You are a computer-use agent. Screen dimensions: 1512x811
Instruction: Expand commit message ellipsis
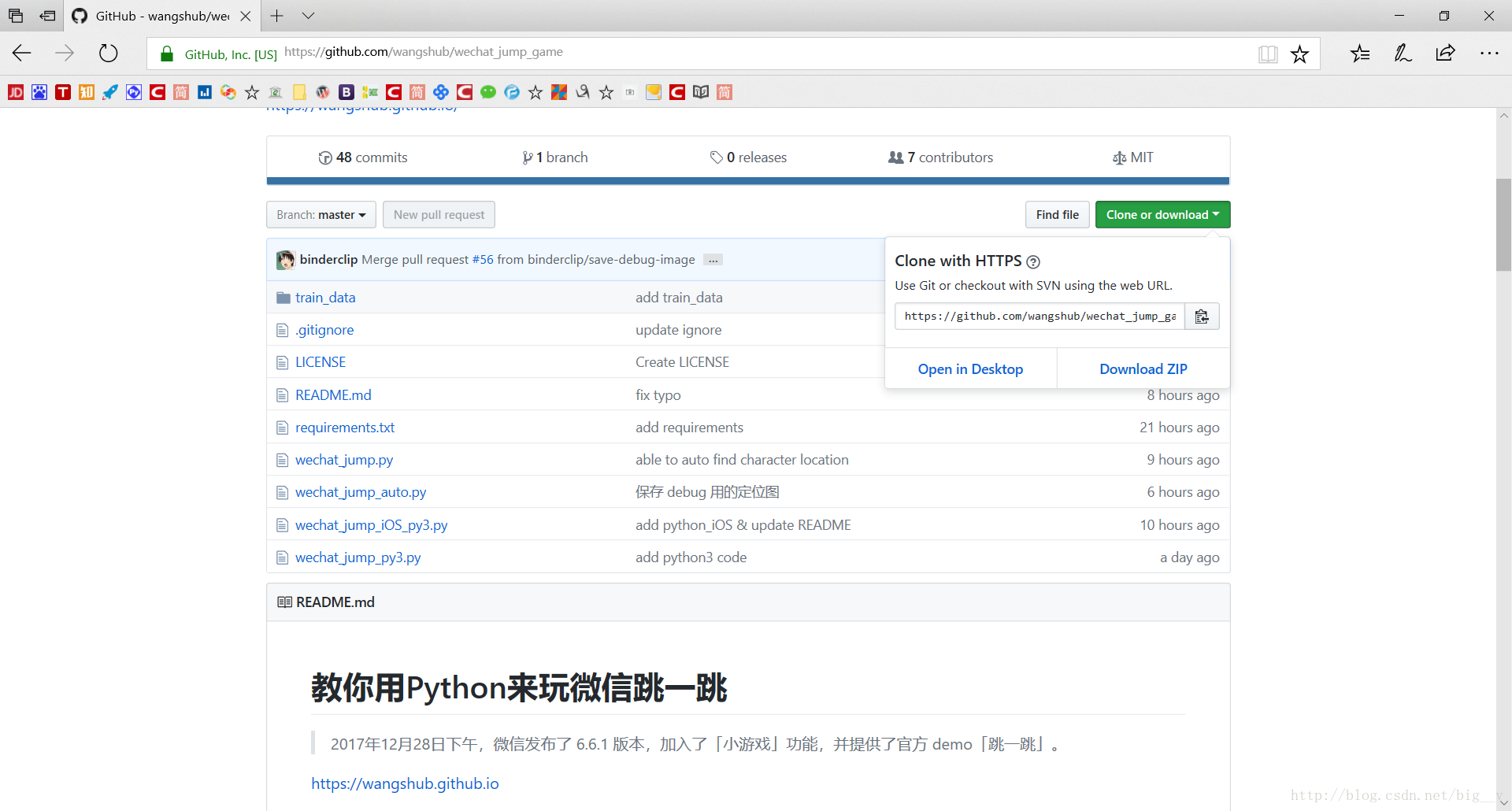[713, 260]
